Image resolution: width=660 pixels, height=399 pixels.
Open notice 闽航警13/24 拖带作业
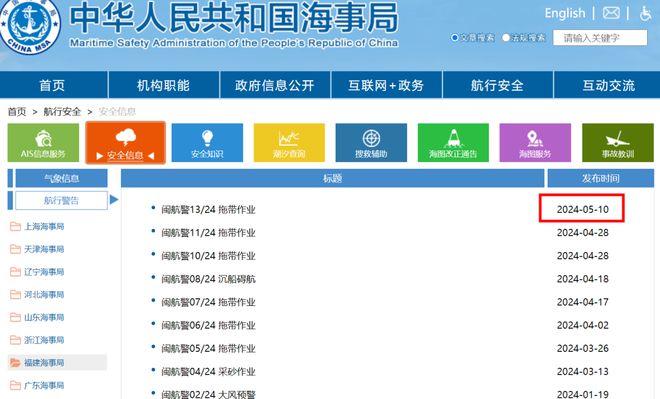click(x=208, y=210)
